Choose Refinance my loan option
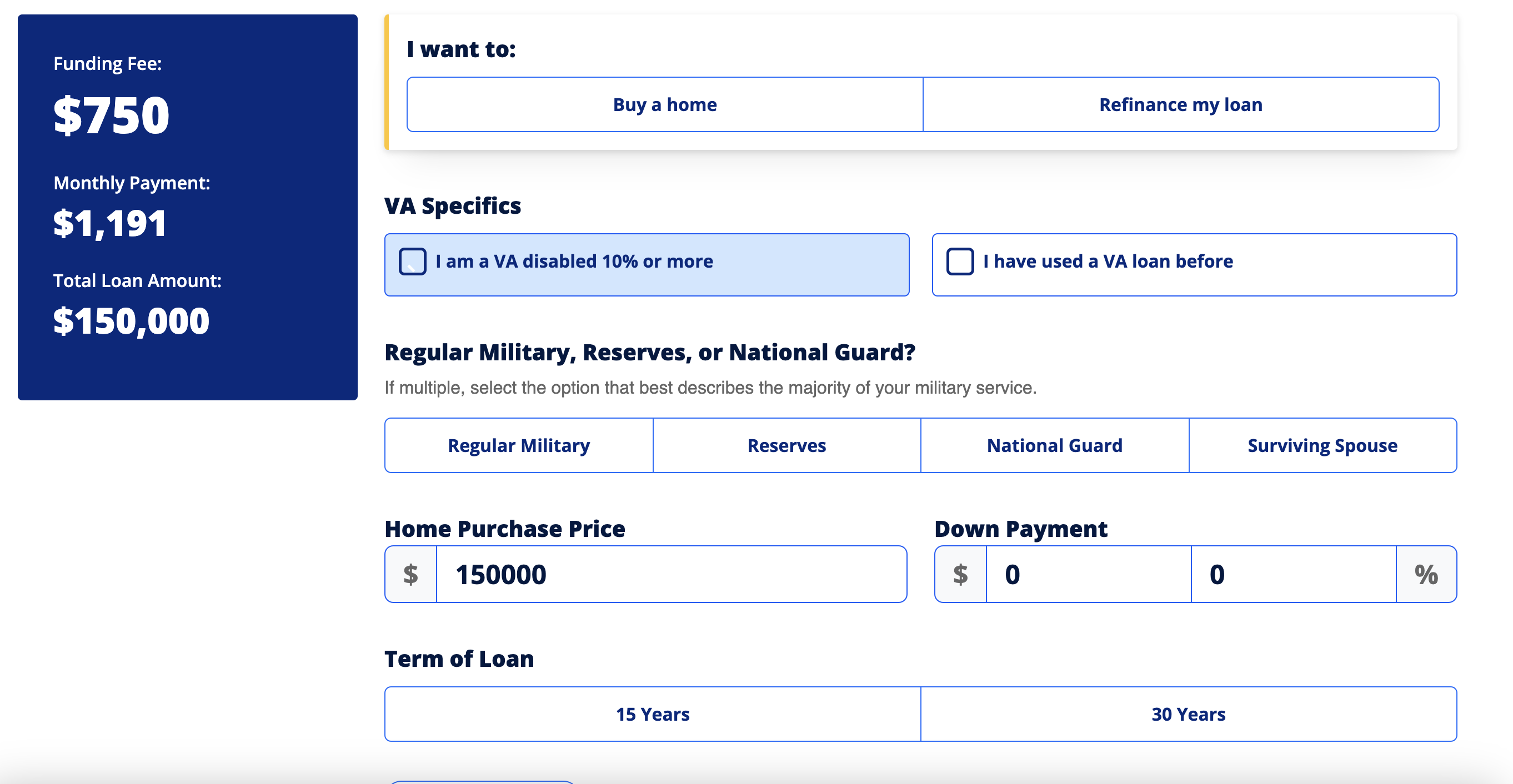 point(1180,104)
